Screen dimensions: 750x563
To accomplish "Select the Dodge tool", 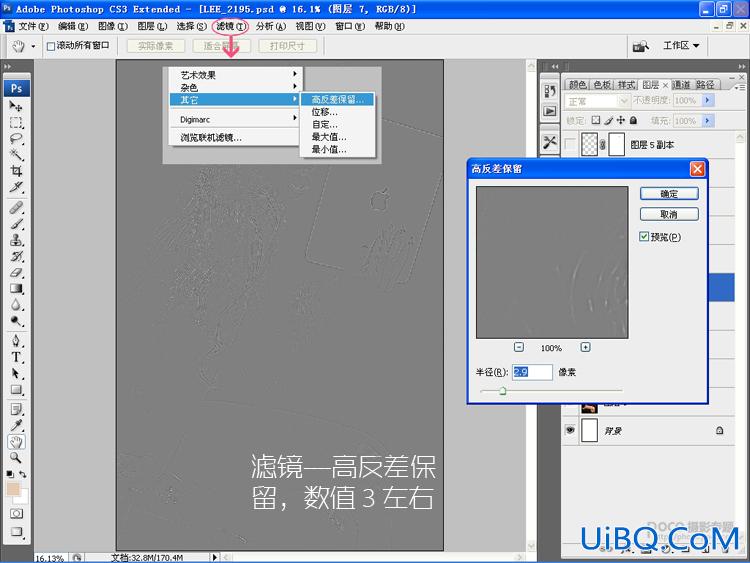I will tap(16, 320).
